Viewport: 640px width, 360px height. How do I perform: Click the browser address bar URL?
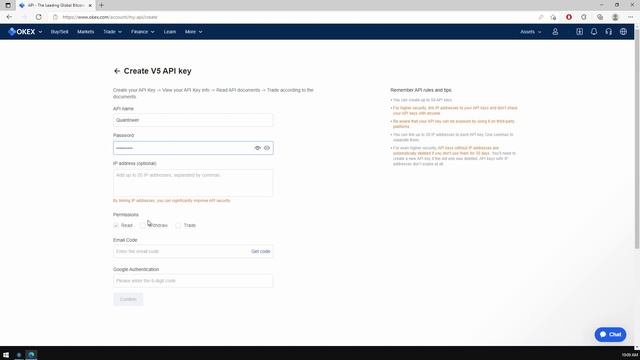[x=110, y=17]
